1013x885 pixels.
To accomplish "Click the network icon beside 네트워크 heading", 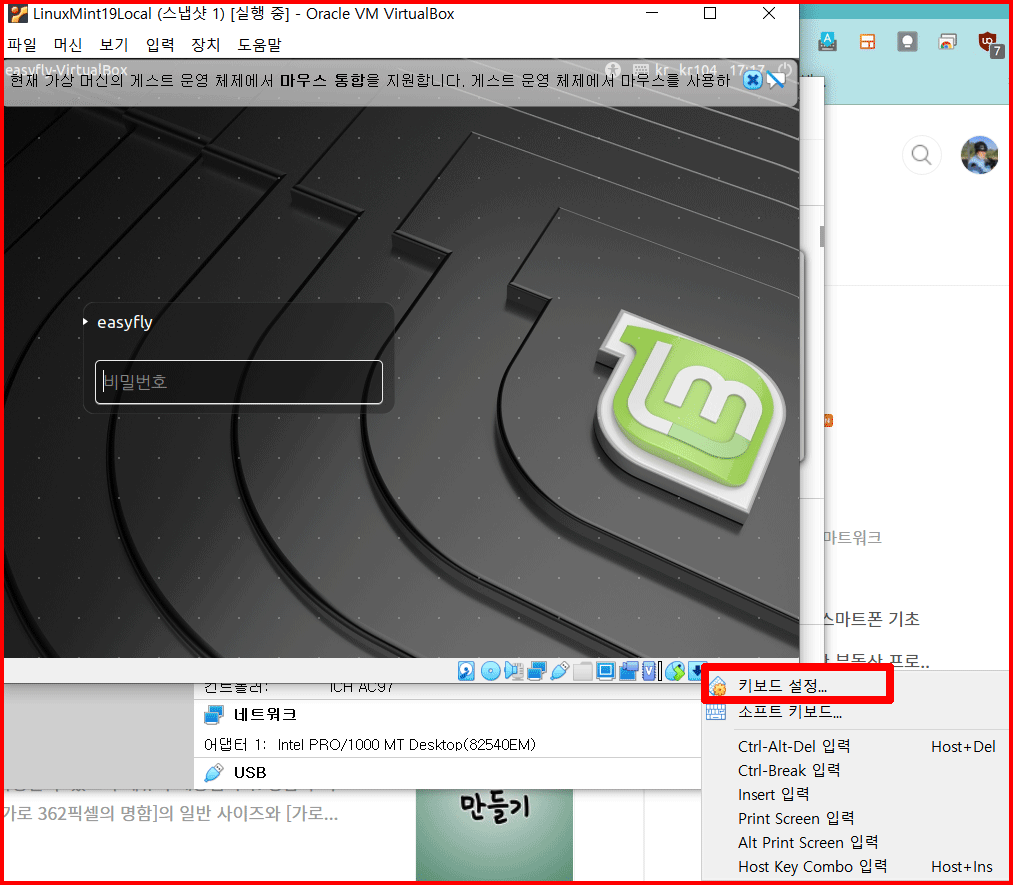I will pos(214,715).
